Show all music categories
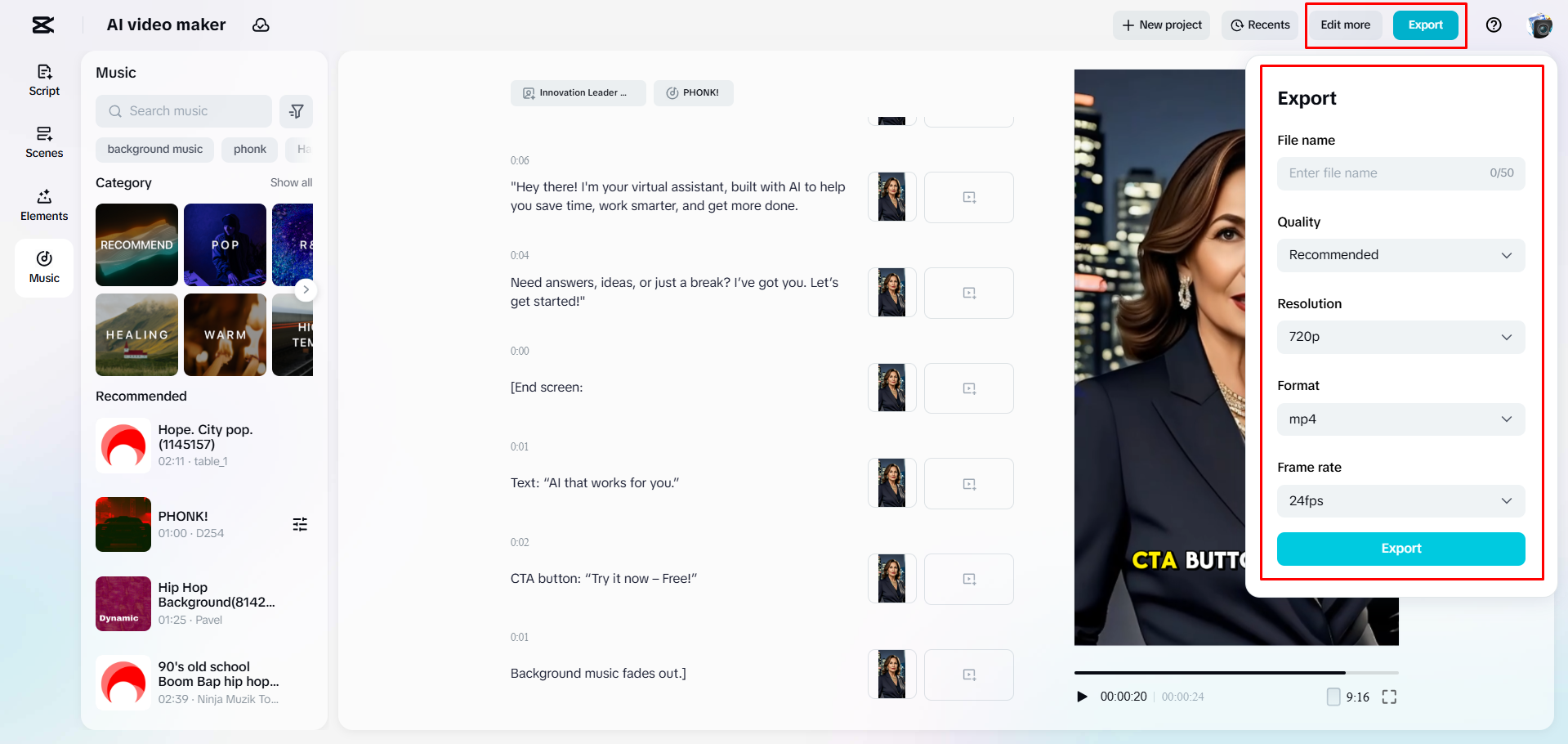The image size is (1568, 744). (291, 183)
